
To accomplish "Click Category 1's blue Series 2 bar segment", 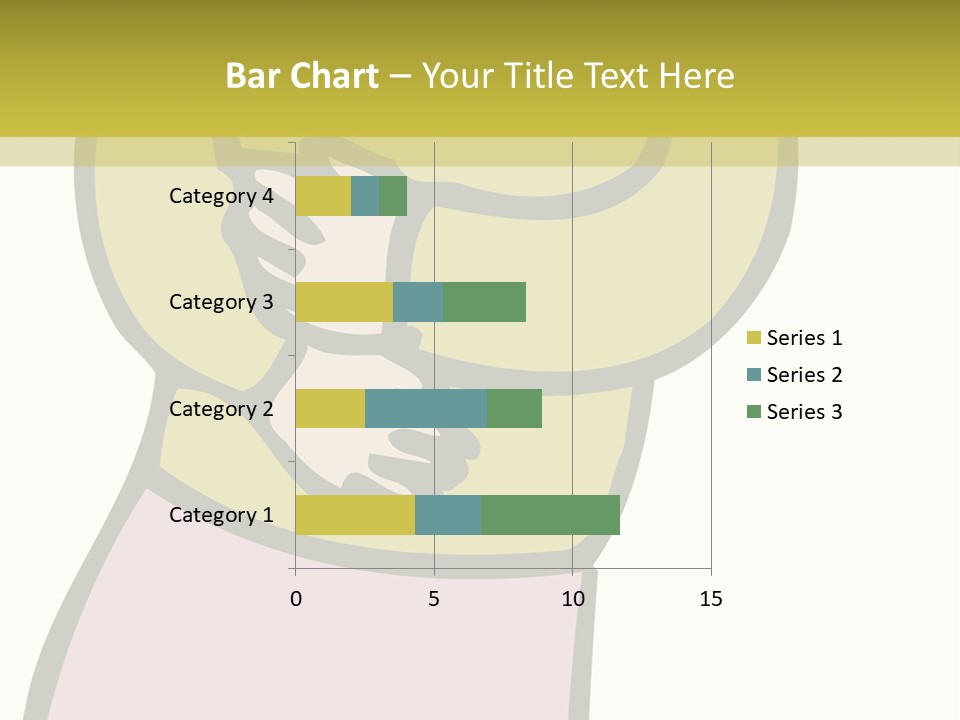I will point(448,515).
